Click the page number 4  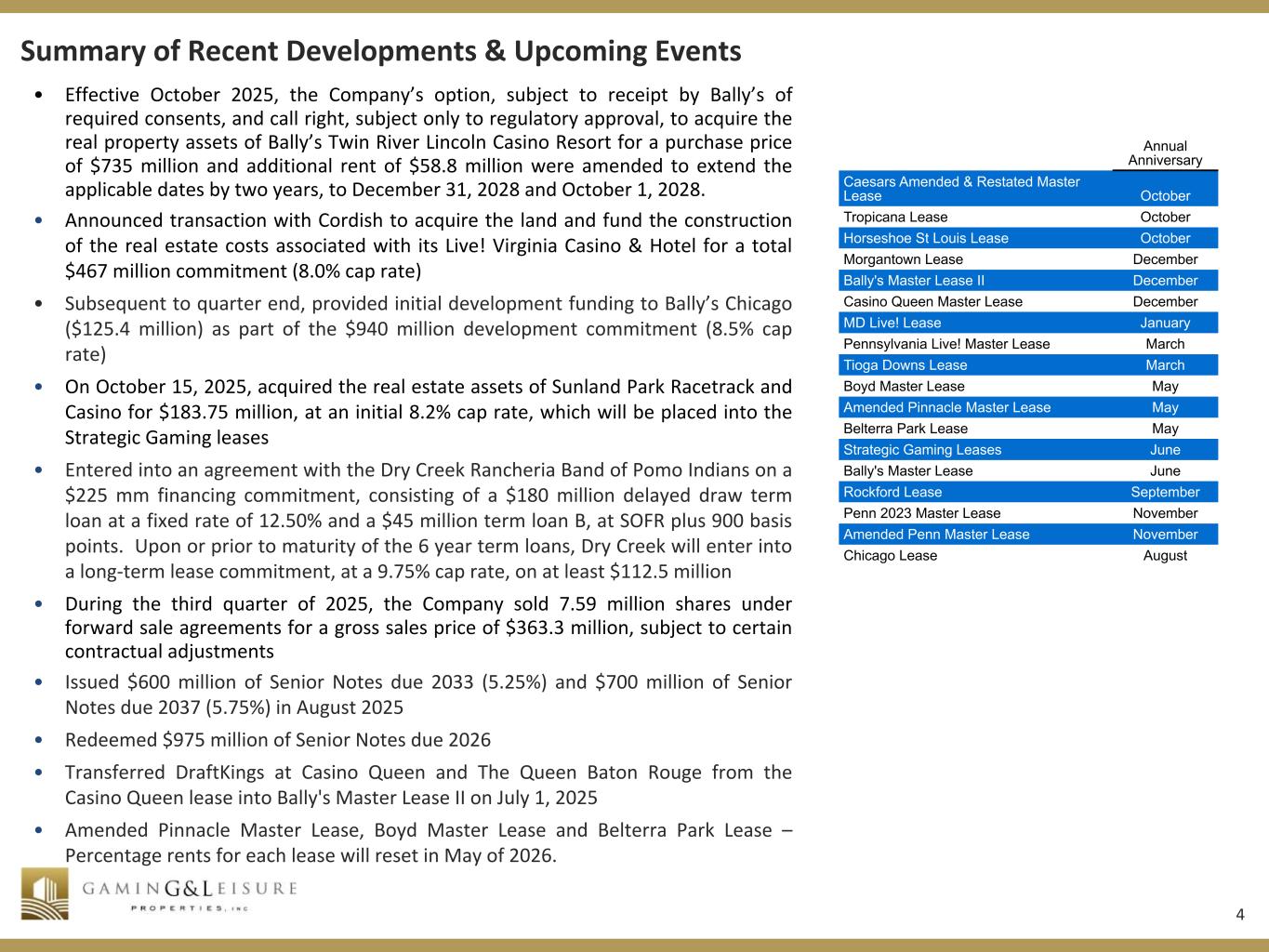coord(1240,915)
